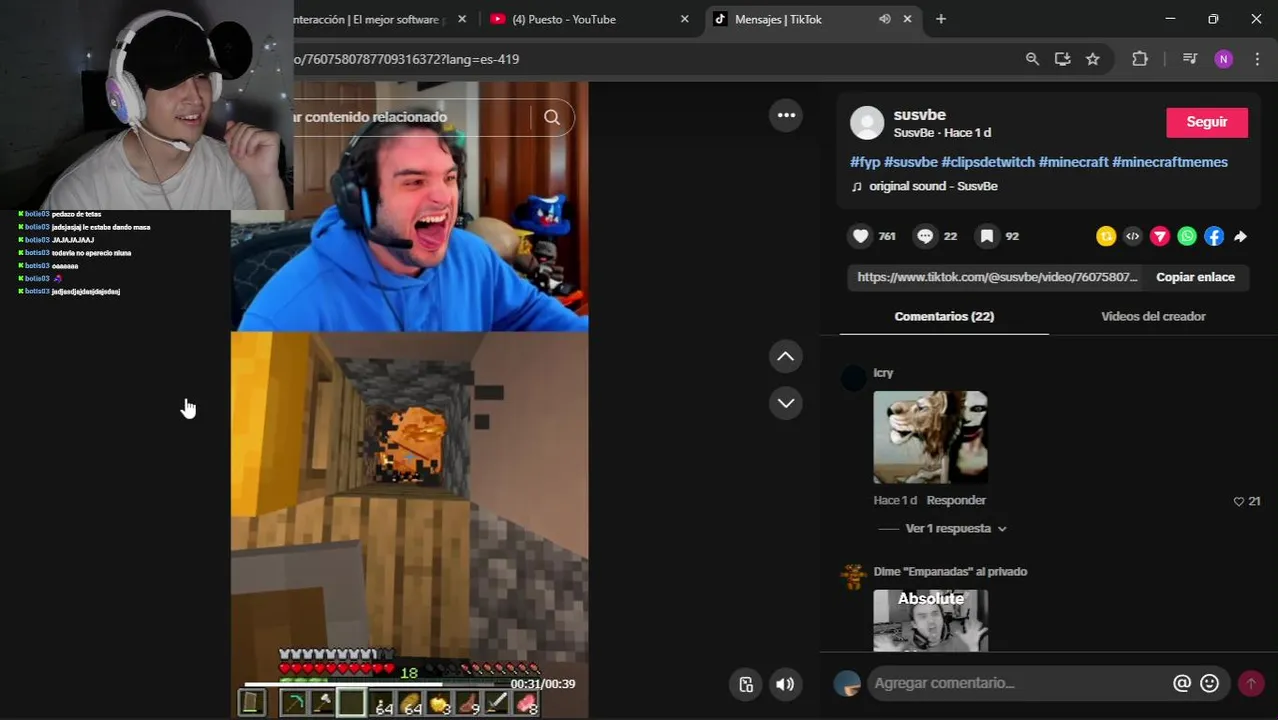Select the Videos del creador tab
Image resolution: width=1278 pixels, height=720 pixels.
(x=1153, y=316)
